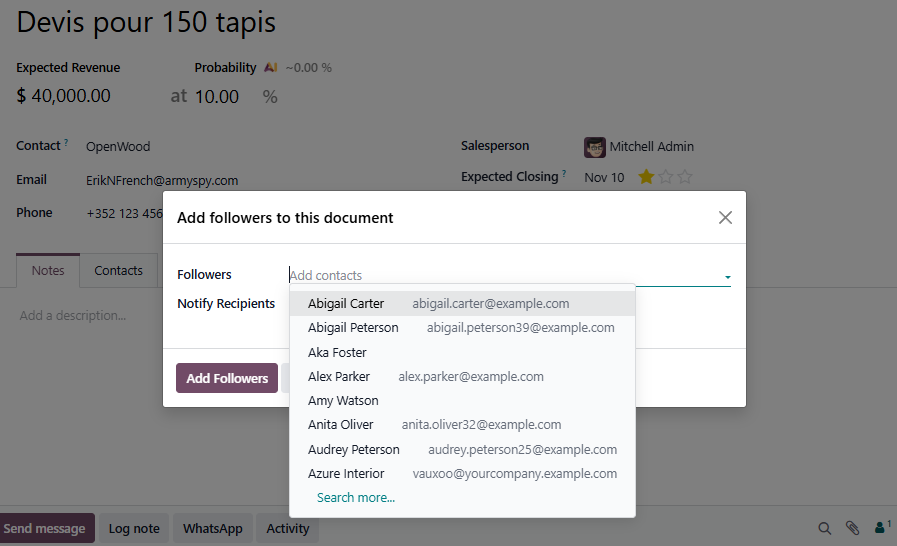Switch to the Notes tab
The height and width of the screenshot is (546, 897).
point(48,271)
